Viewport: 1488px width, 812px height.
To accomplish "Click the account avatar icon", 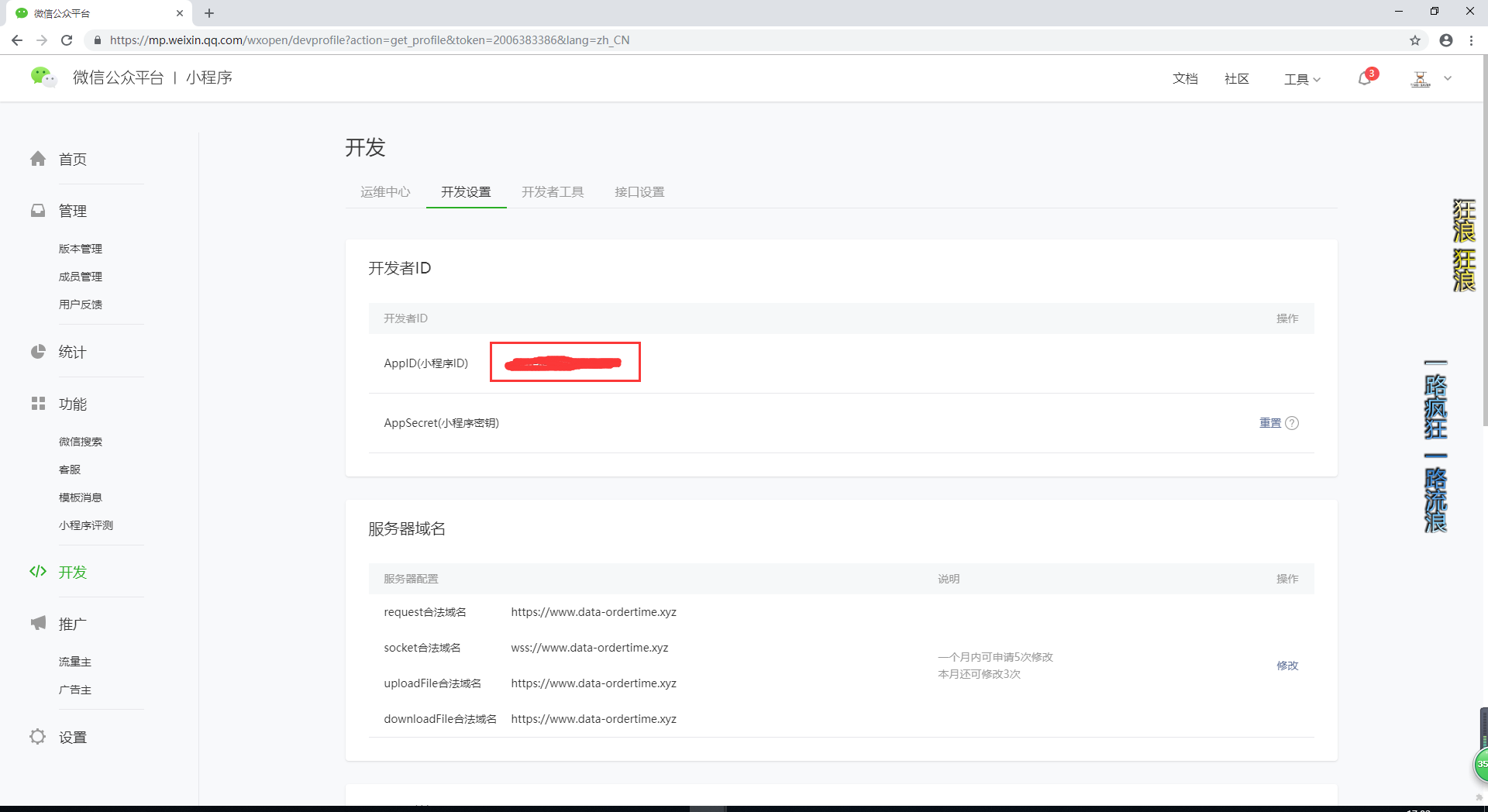I will pyautogui.click(x=1421, y=78).
